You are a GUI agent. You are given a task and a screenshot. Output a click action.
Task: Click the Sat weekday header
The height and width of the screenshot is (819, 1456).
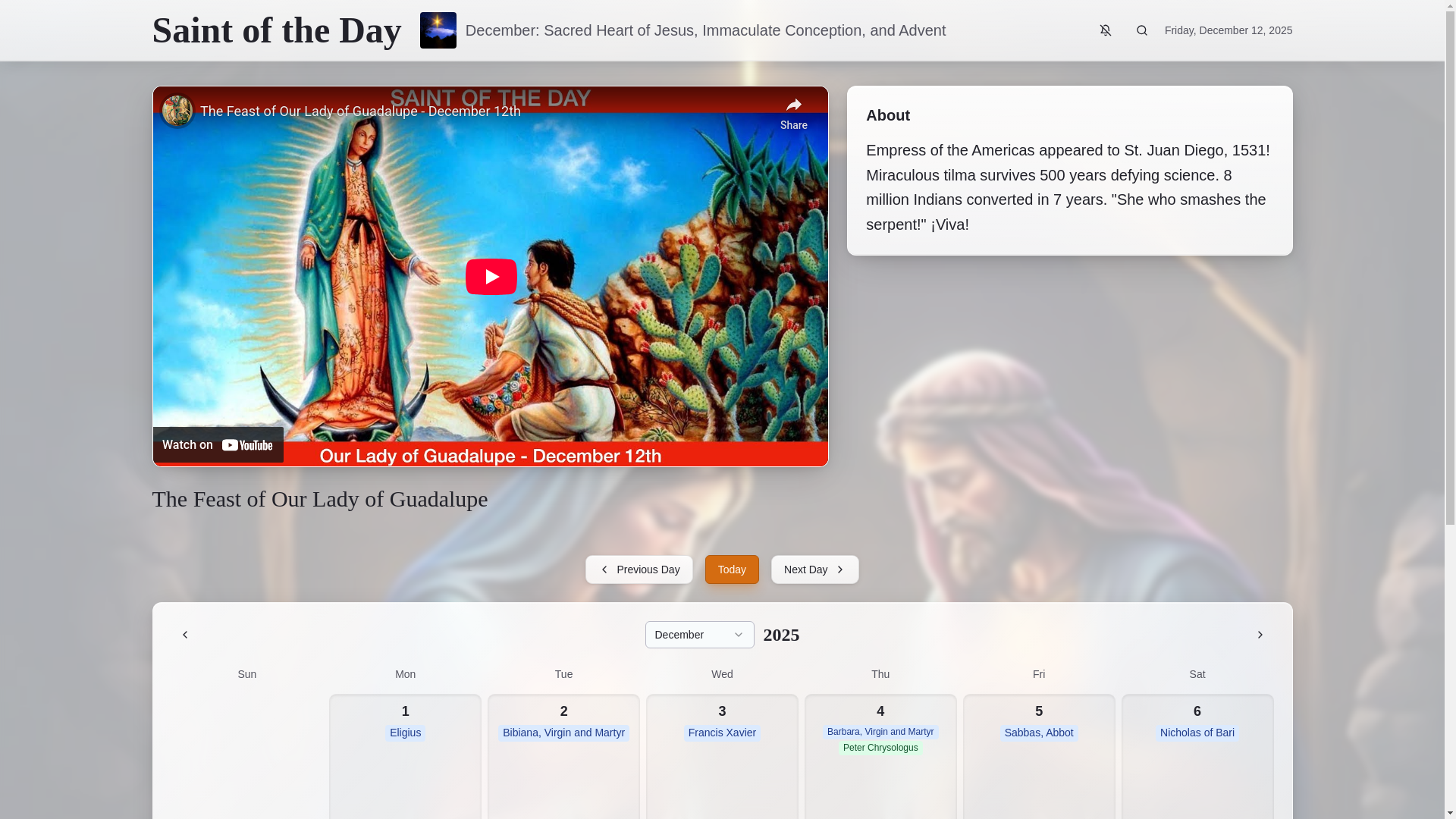point(1197,674)
